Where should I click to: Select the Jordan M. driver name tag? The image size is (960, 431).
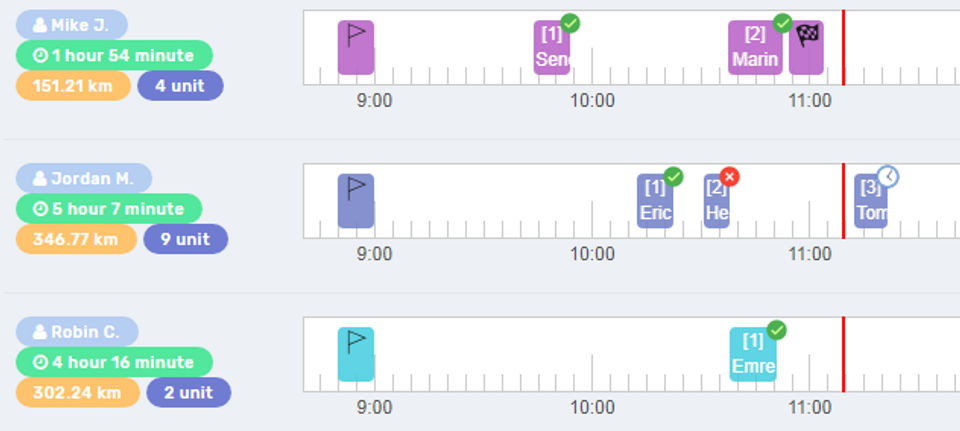coord(84,178)
